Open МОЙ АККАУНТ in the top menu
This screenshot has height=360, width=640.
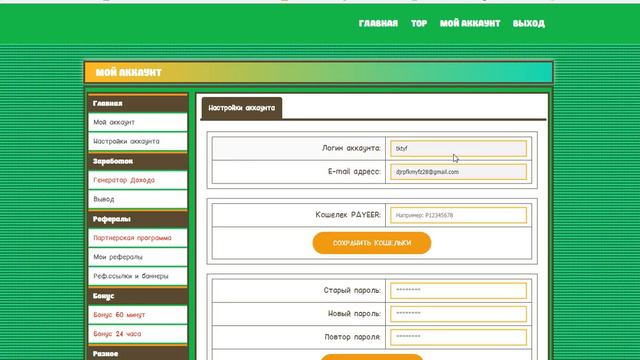tap(470, 23)
